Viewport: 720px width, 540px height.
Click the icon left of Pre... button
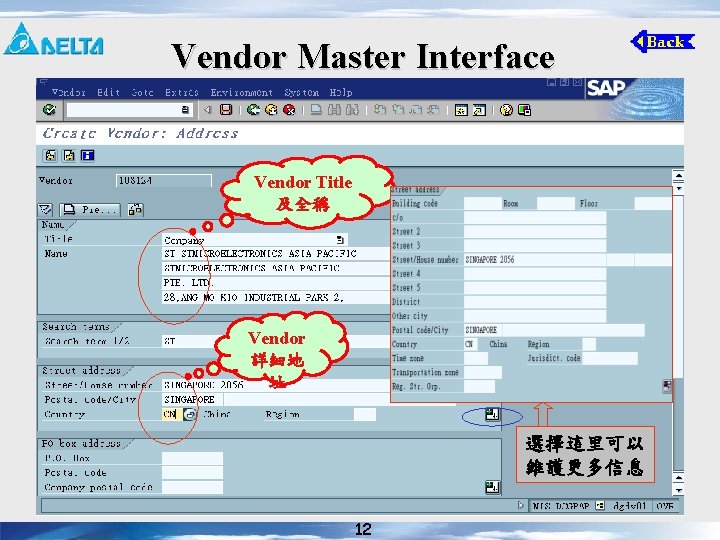[x=45, y=210]
